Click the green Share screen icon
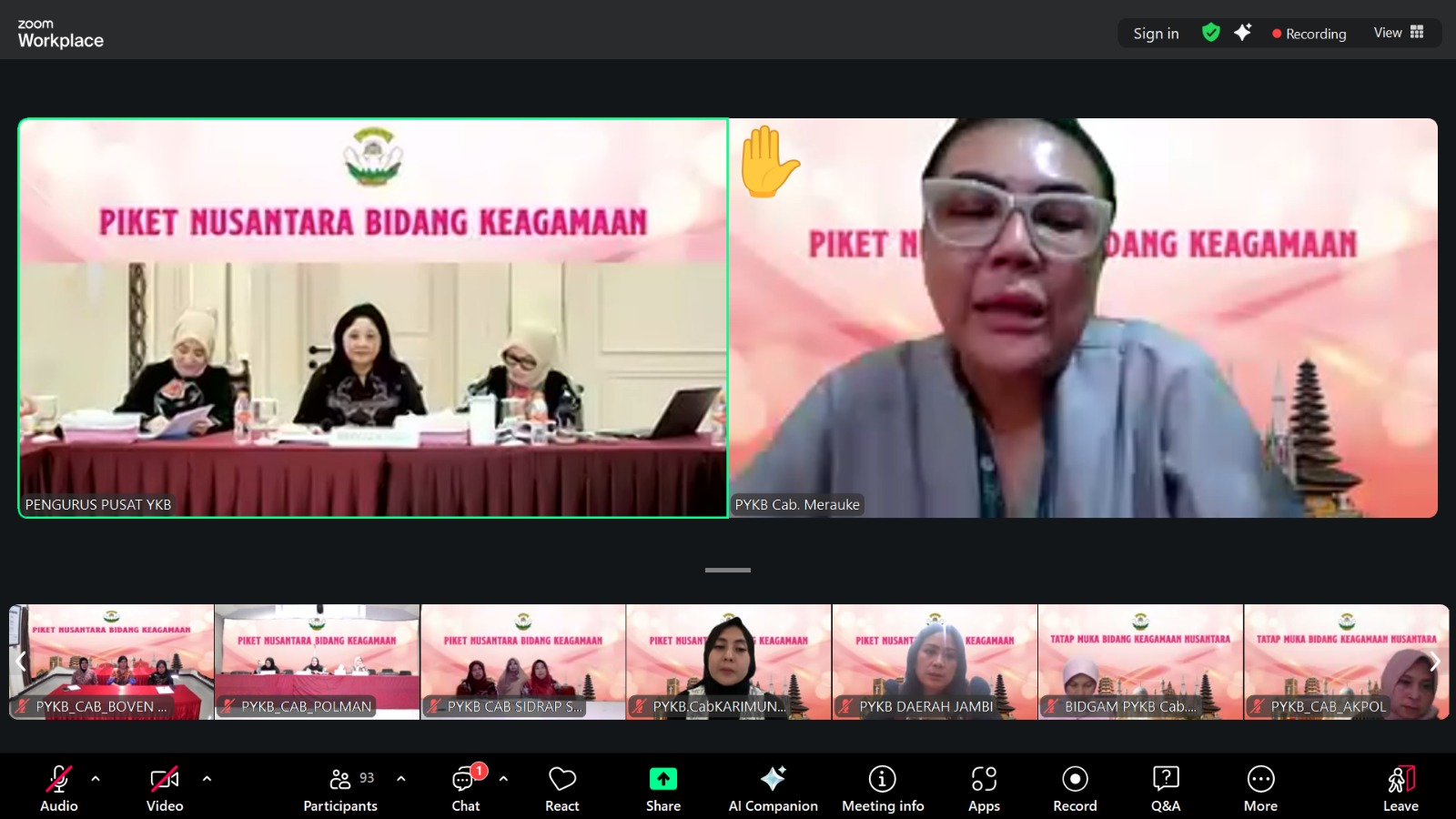This screenshot has width=1456, height=819. [x=662, y=779]
